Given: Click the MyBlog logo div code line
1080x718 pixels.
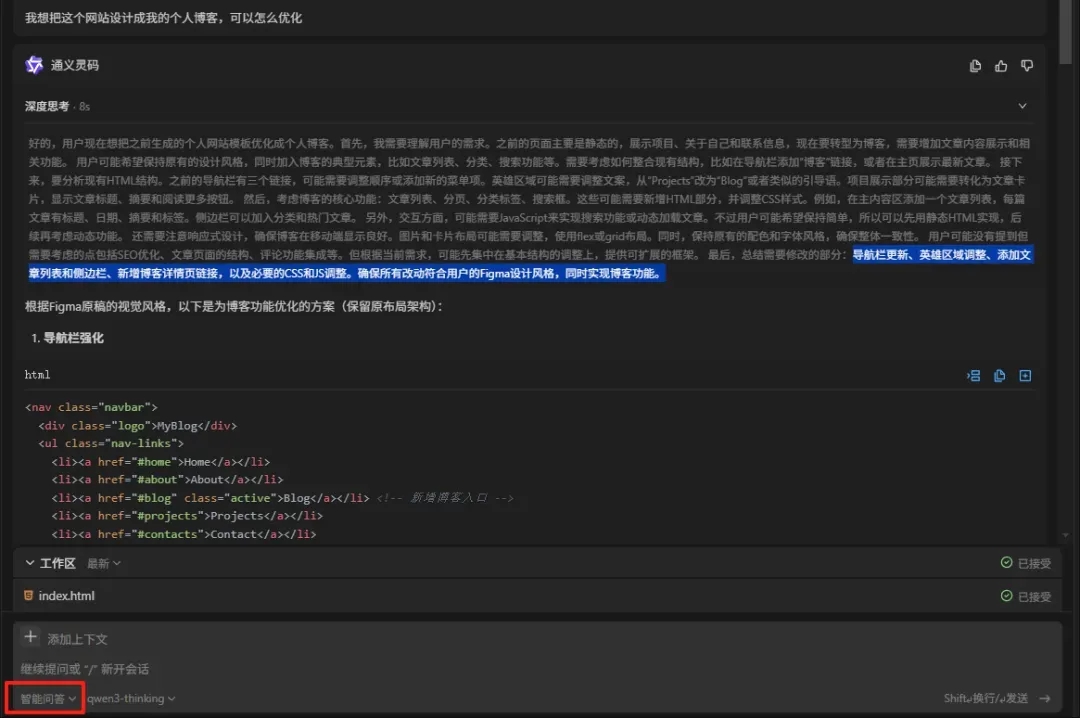Looking at the screenshot, I should tap(138, 426).
